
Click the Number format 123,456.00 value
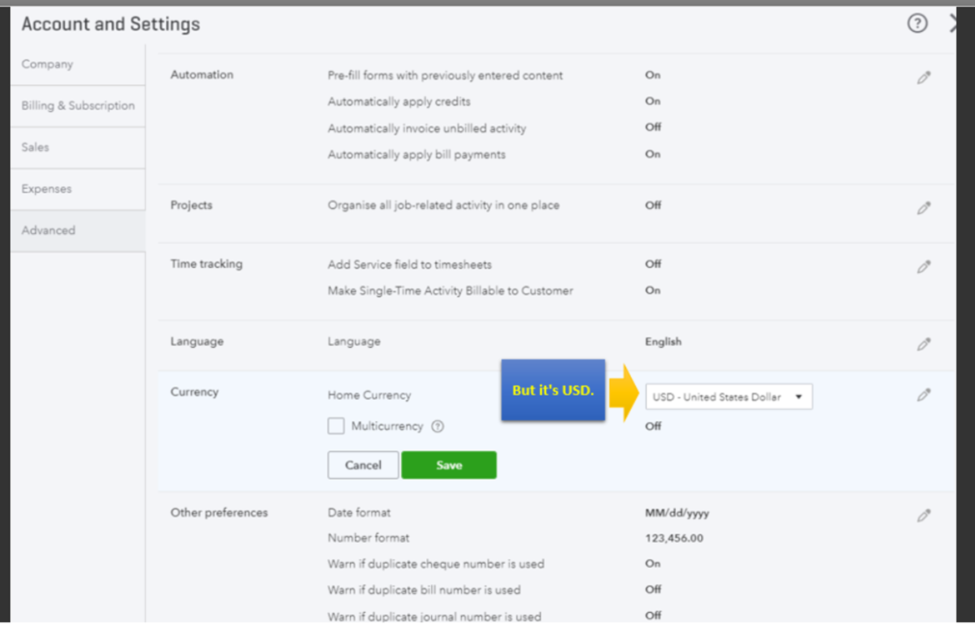tap(674, 538)
